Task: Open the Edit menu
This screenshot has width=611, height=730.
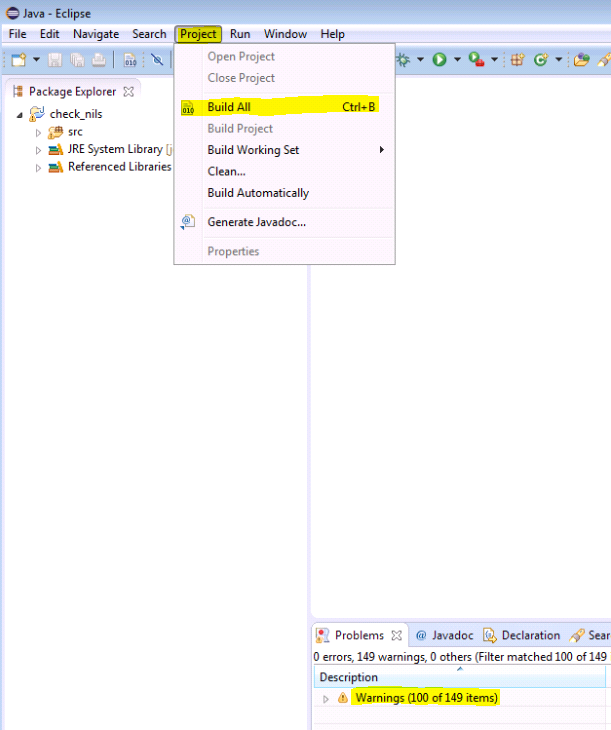Action: (x=49, y=34)
